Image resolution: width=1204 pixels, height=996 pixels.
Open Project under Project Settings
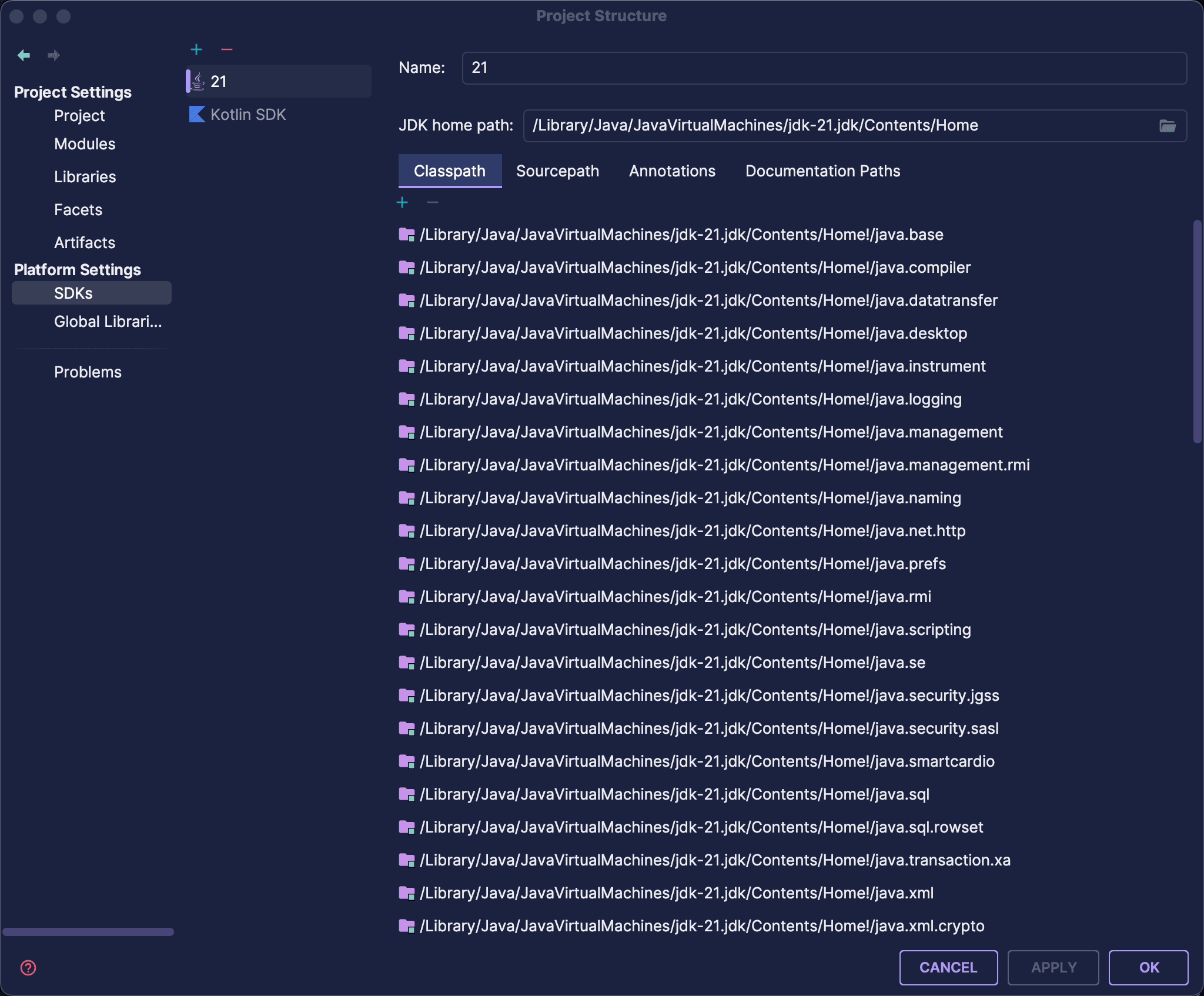tap(79, 116)
